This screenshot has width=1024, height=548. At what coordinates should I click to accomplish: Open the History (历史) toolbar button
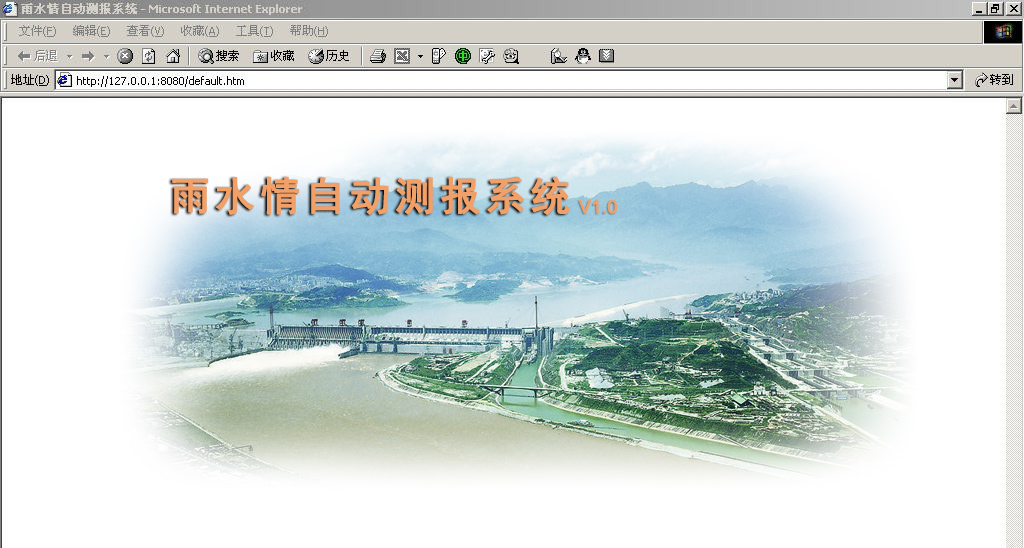(x=329, y=56)
